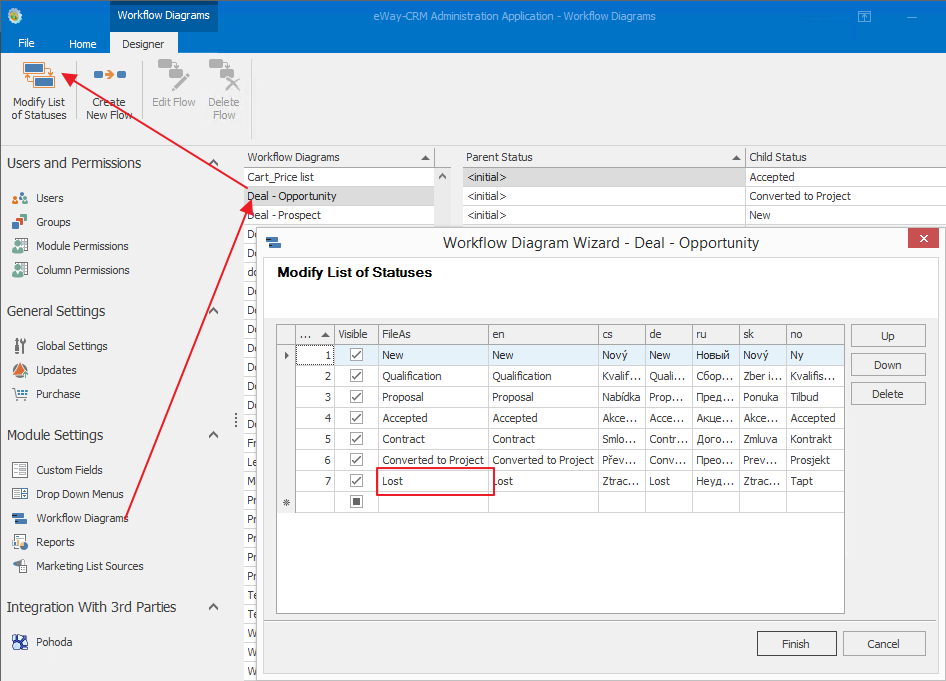Screen dimensions: 946x681
Task: Open Drop Down Menus sidebar icon
Action: click(20, 494)
